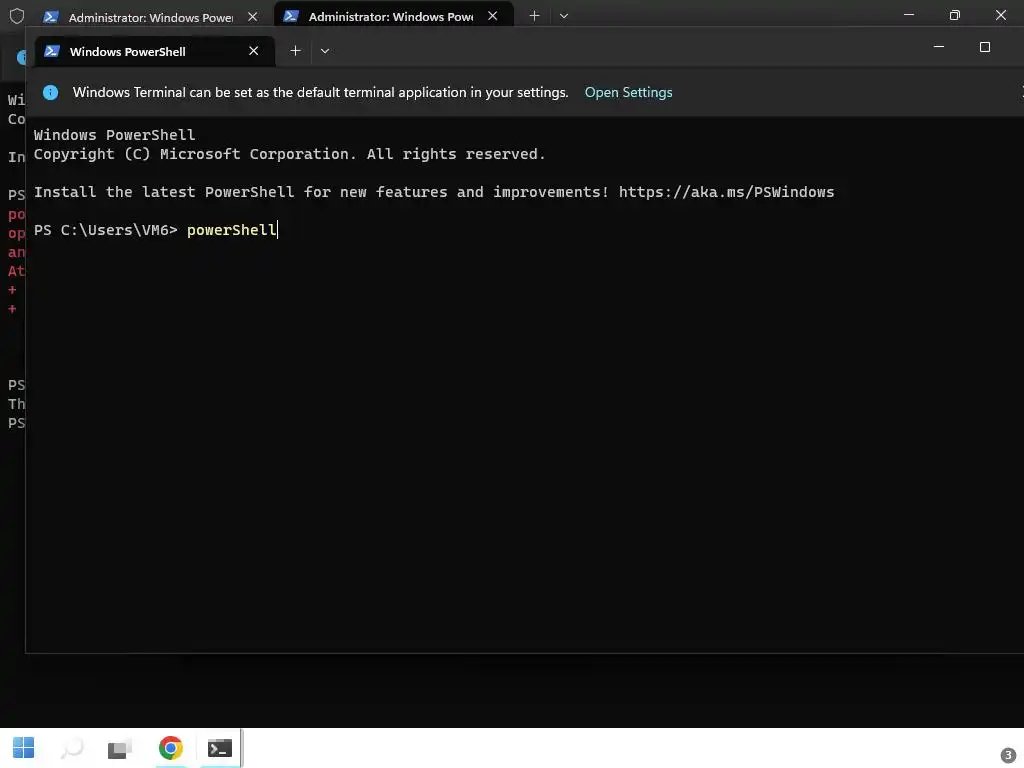Open taskbar Search
Image resolution: width=1024 pixels, height=768 pixels.
pyautogui.click(x=72, y=748)
